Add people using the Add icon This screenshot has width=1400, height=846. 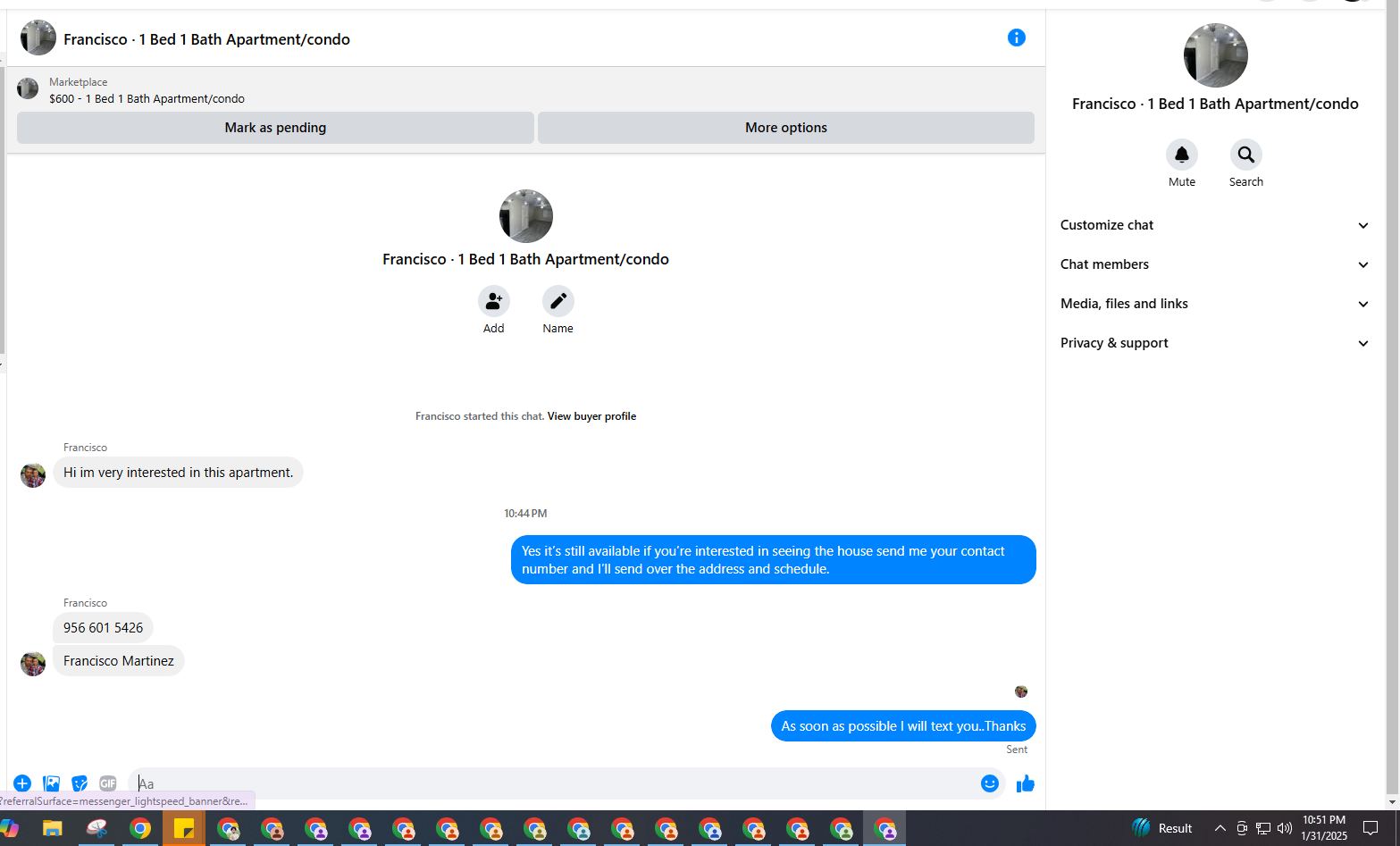(493, 301)
